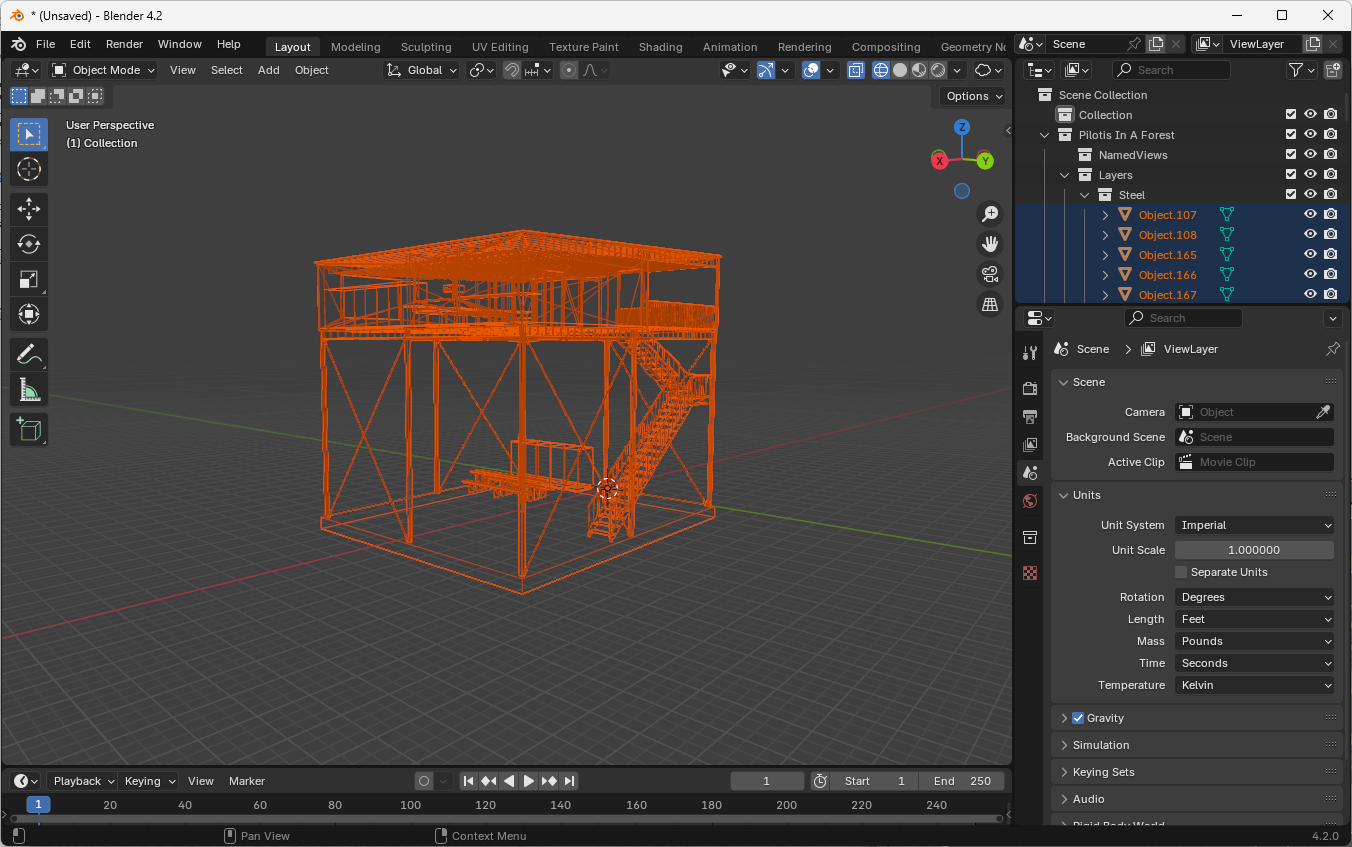Expand Object.166 in outliner
The width and height of the screenshot is (1352, 847).
[x=1105, y=274]
